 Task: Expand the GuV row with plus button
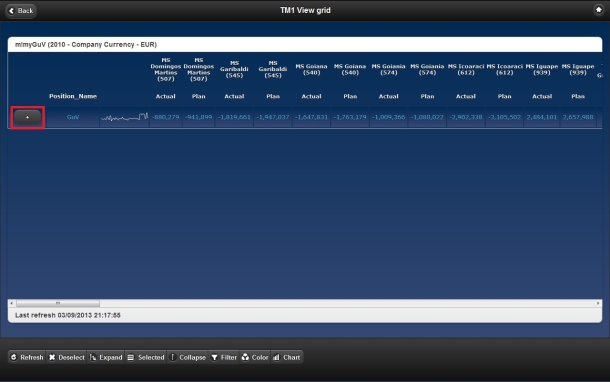(x=27, y=117)
